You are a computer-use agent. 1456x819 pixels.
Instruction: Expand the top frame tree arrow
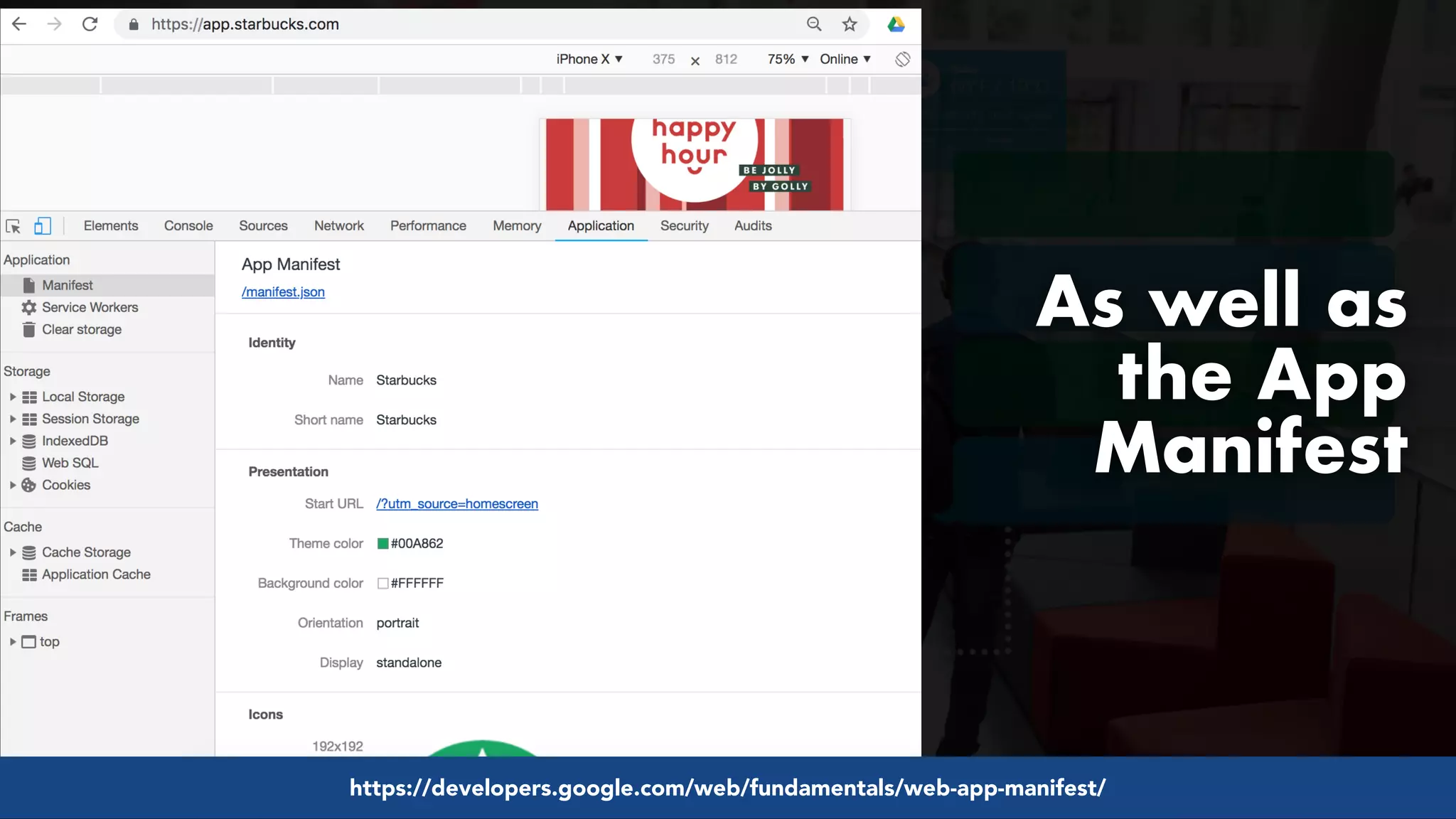point(12,642)
